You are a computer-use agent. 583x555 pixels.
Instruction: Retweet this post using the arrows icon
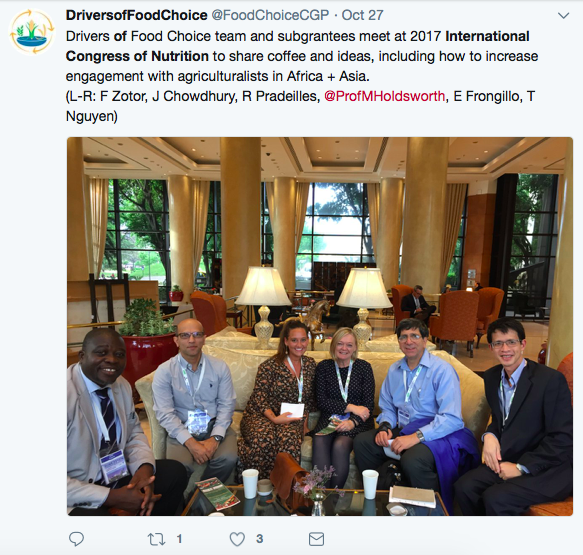point(156,539)
